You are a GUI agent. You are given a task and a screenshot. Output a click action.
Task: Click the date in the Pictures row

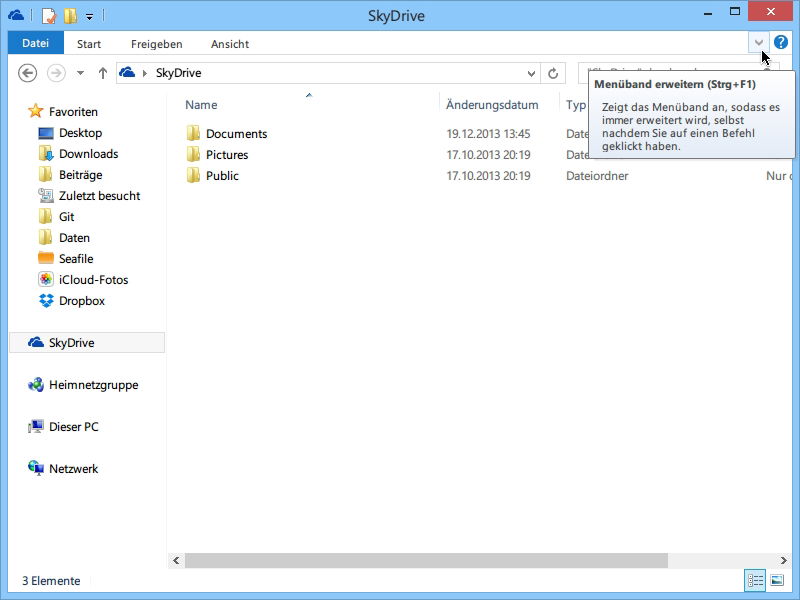pyautogui.click(x=488, y=155)
